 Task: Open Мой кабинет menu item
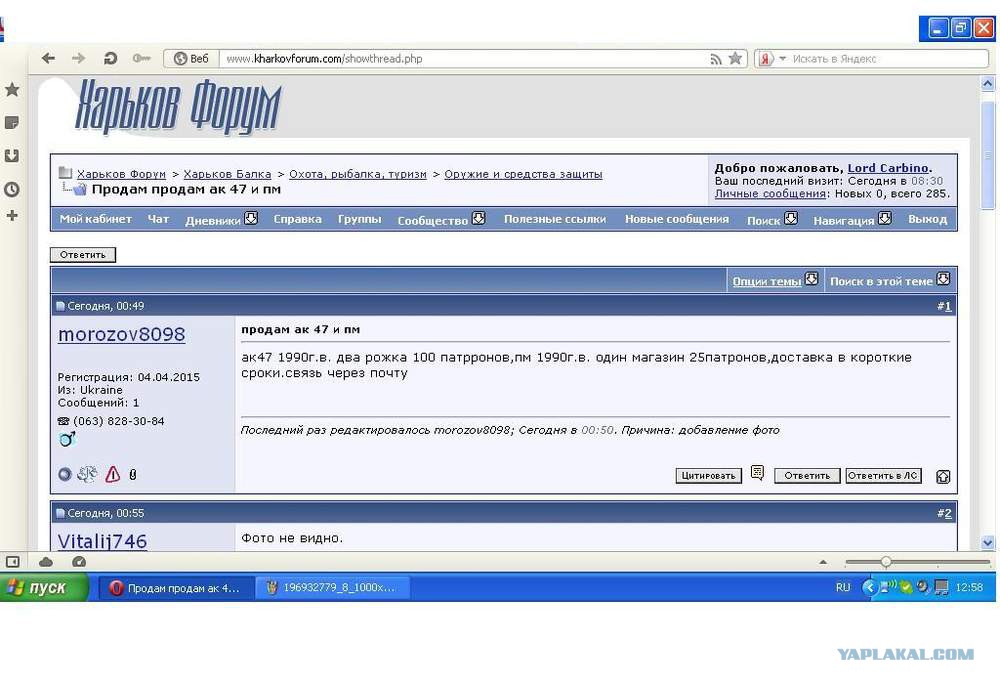[96, 219]
